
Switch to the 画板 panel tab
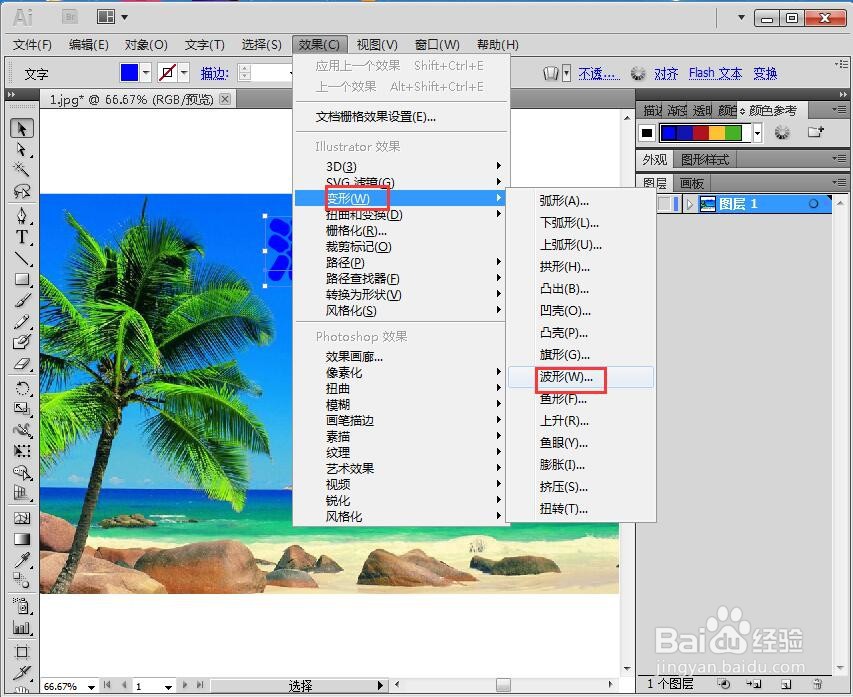(x=690, y=181)
